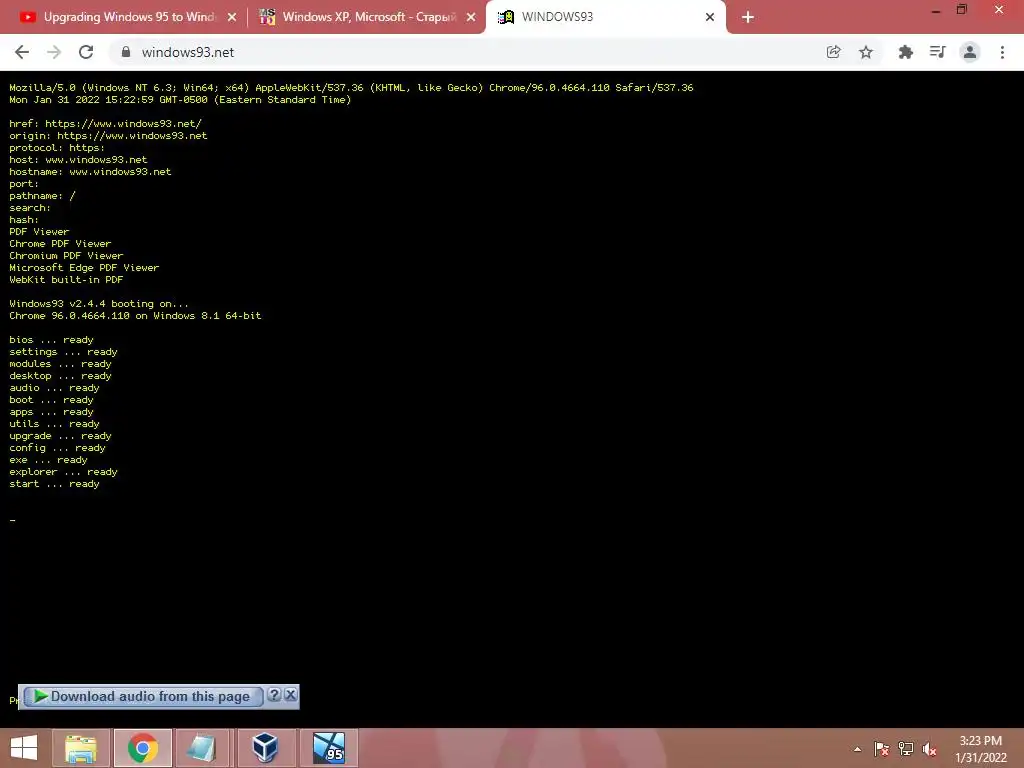Open the media control icon
The width and height of the screenshot is (1024, 768).
coord(937,52)
